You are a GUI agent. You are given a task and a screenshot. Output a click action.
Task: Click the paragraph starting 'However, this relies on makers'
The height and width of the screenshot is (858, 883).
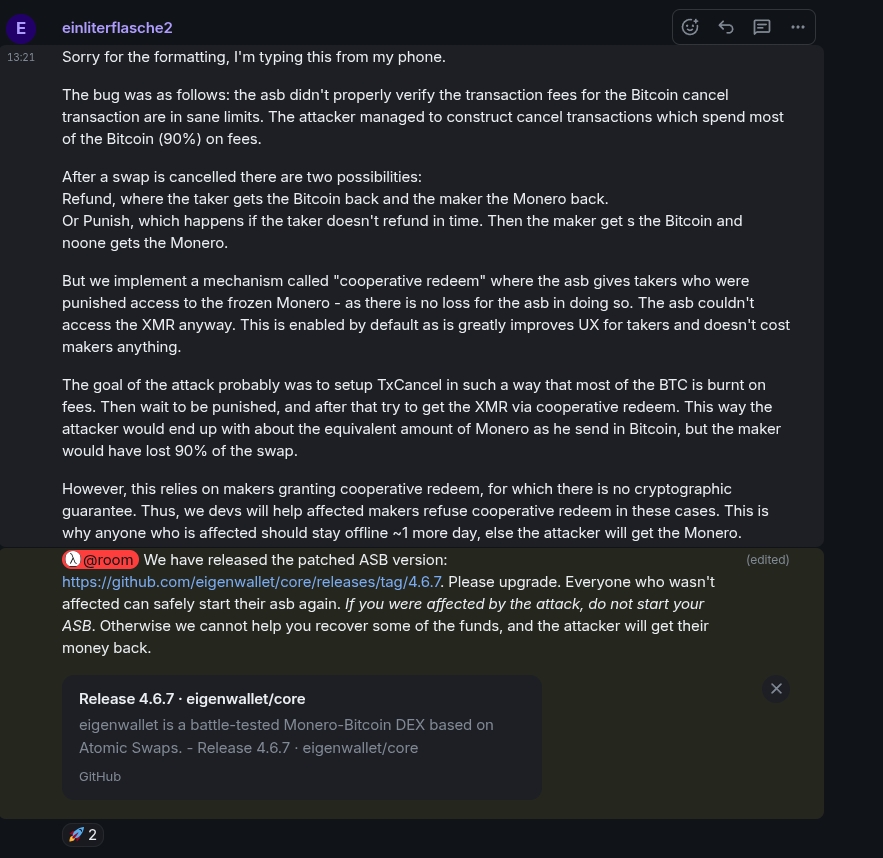pyautogui.click(x=415, y=511)
